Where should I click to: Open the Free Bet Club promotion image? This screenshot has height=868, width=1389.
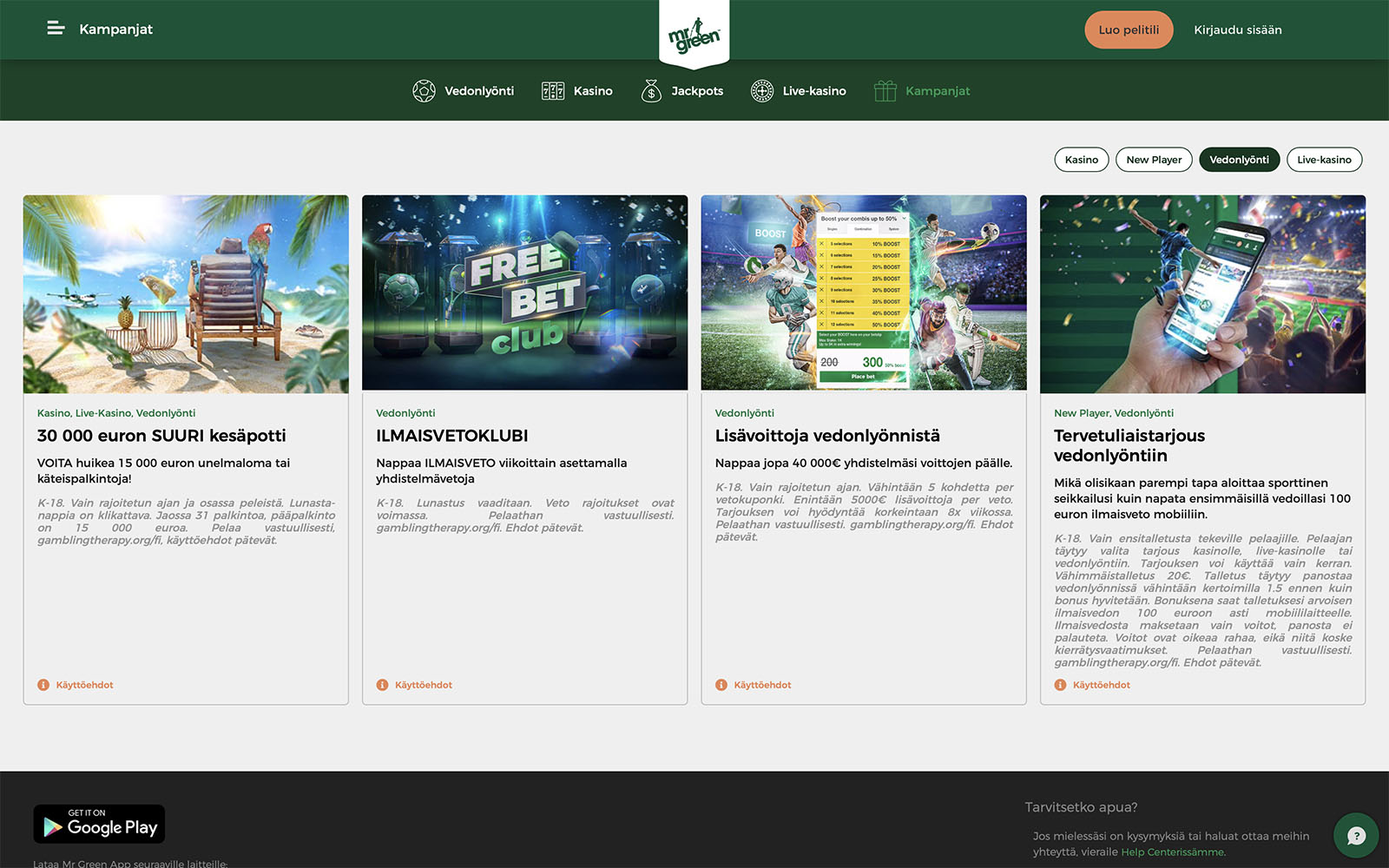coord(524,293)
